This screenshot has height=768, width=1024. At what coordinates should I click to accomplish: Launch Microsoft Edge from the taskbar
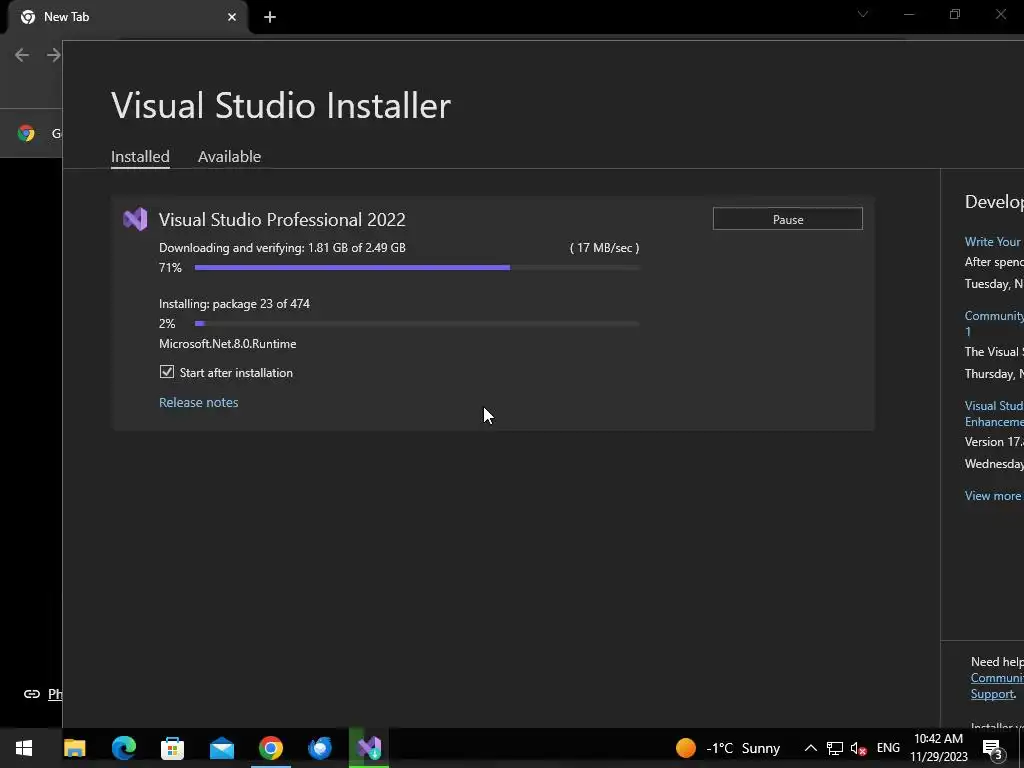(x=123, y=748)
